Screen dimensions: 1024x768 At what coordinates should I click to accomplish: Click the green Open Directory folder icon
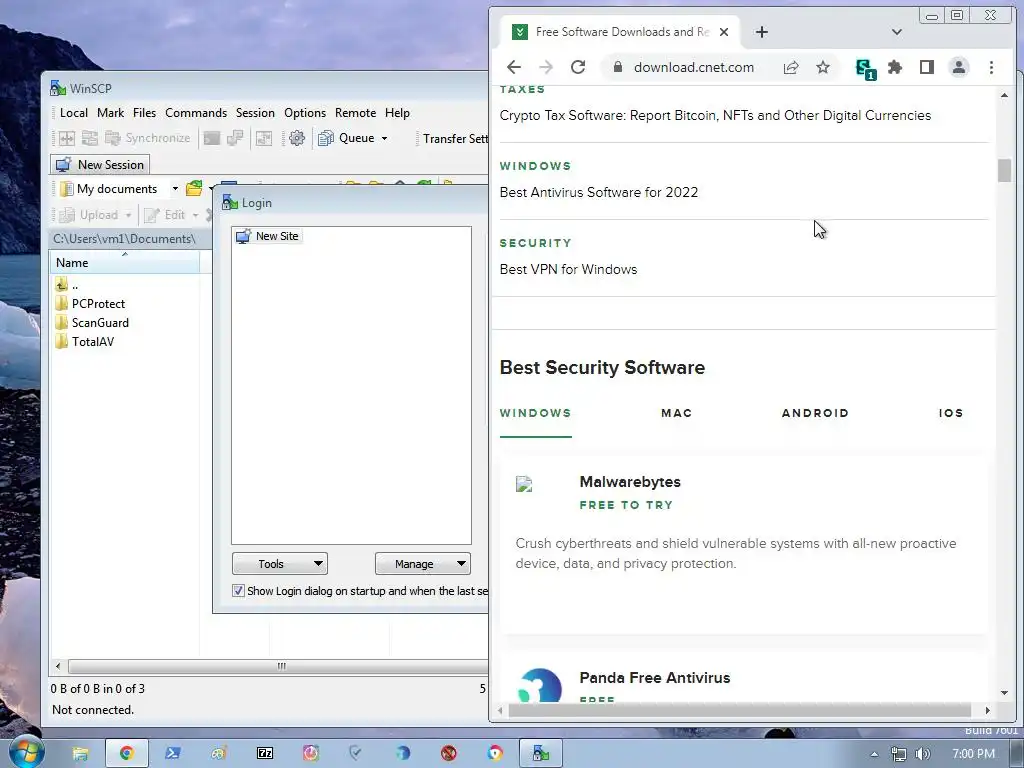click(194, 189)
